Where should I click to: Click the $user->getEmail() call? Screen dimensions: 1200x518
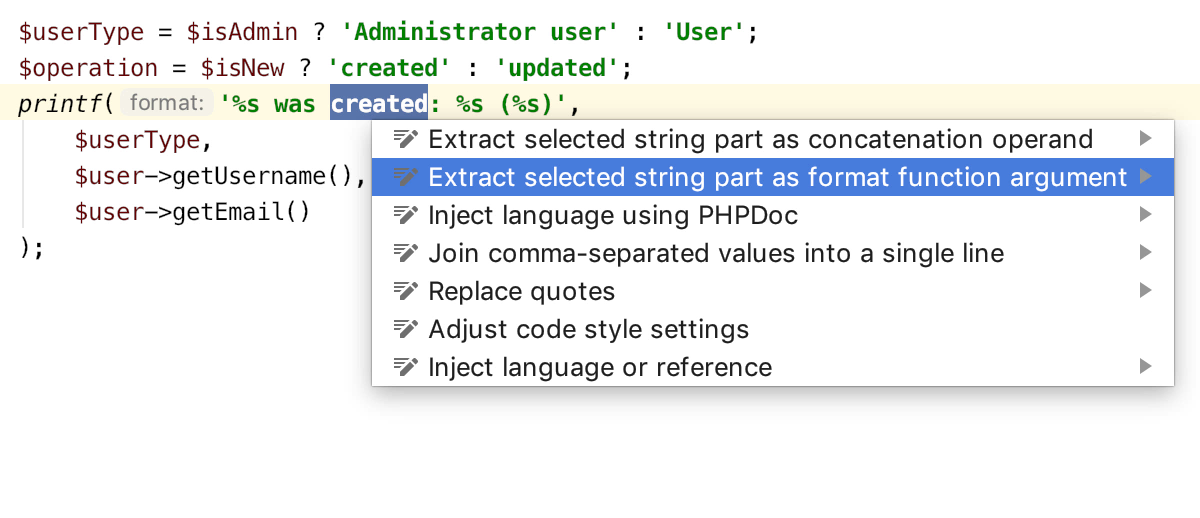(x=192, y=212)
